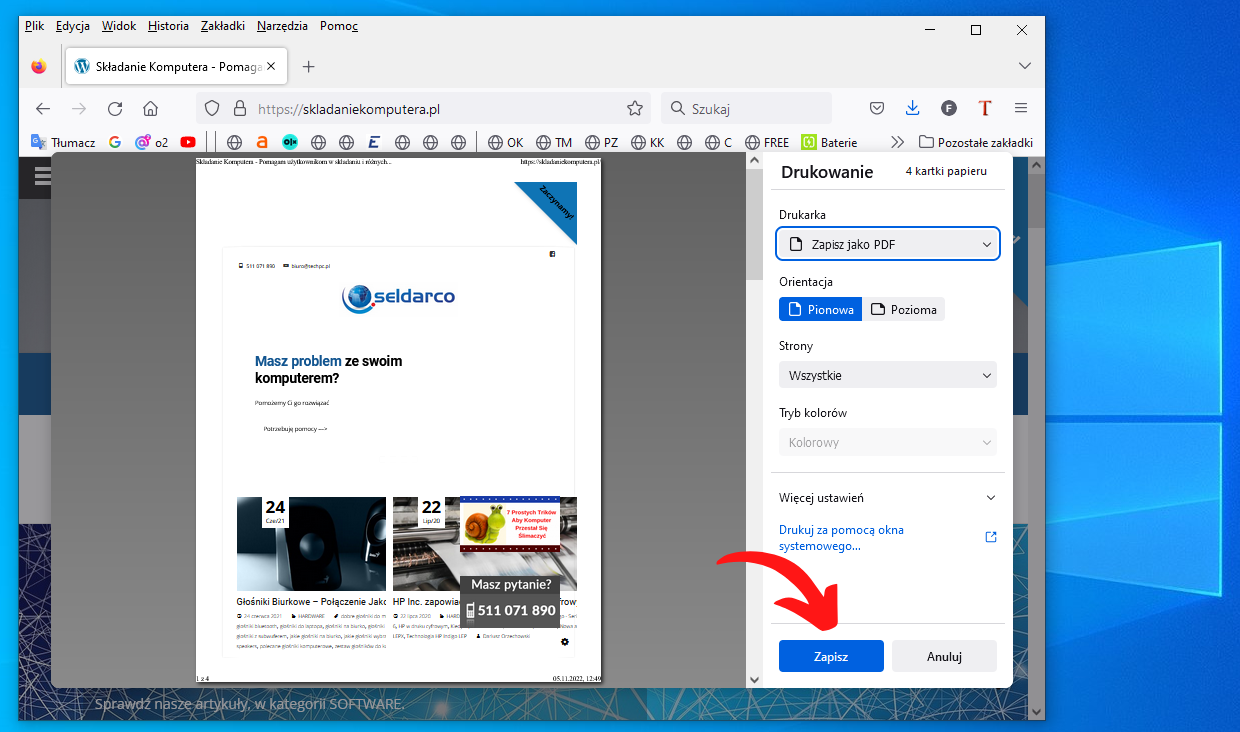
Task: Show site security padlock information
Action: pyautogui.click(x=239, y=108)
